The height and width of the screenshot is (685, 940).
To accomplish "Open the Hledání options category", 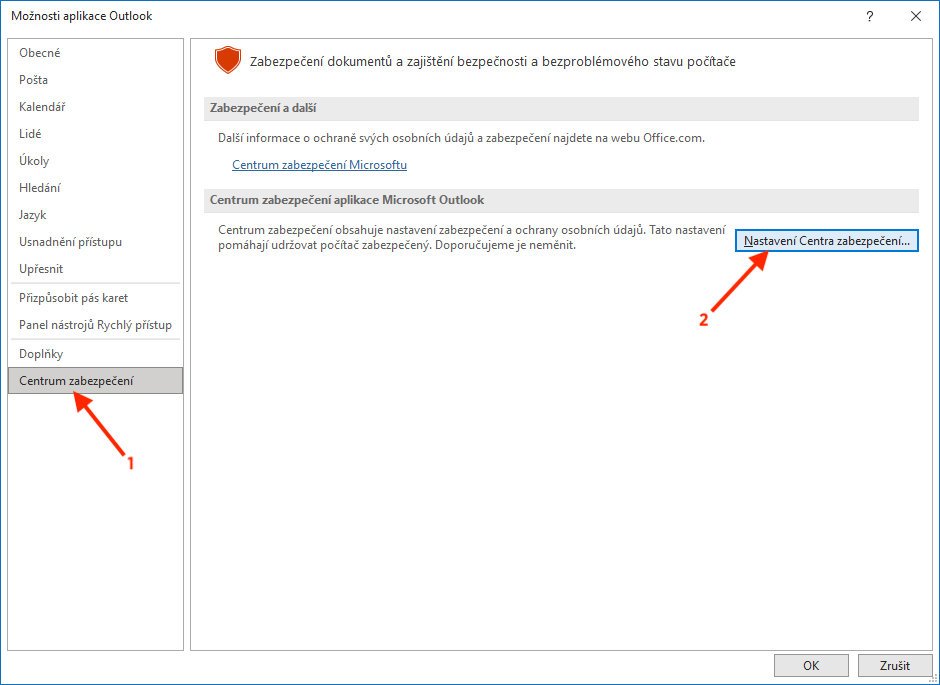I will pos(40,188).
